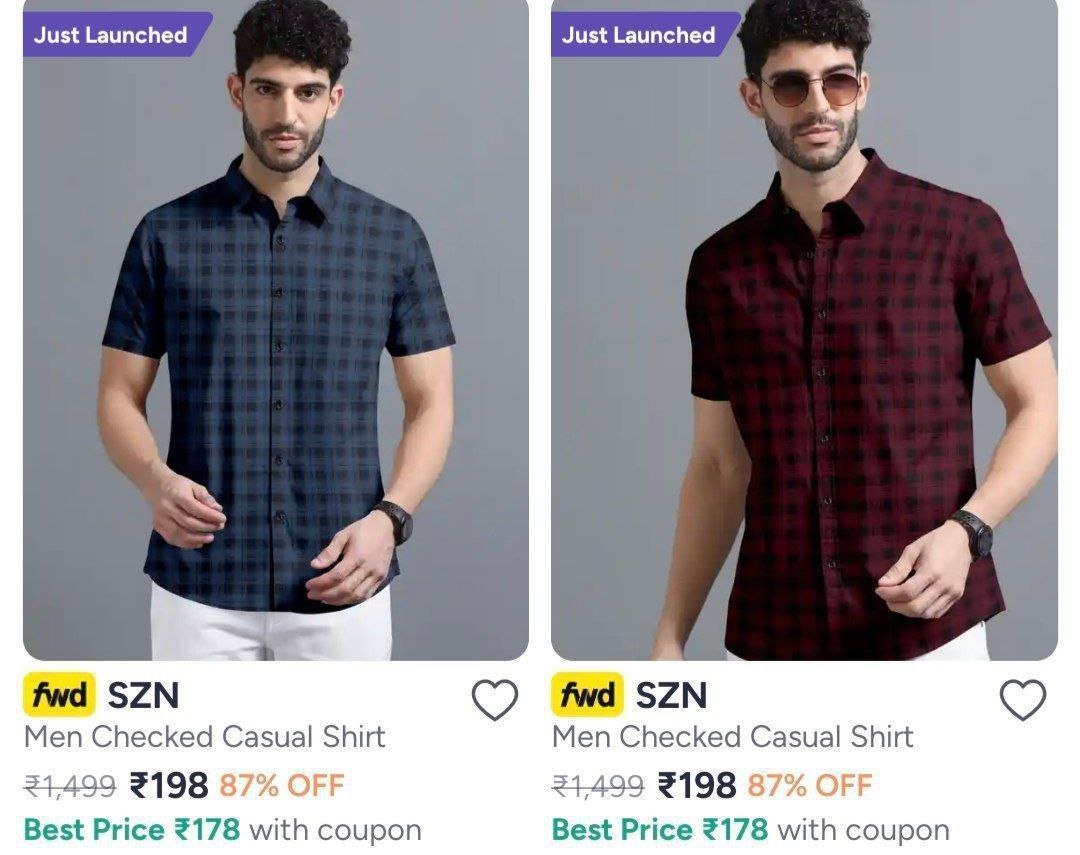
Task: Add blue checked shirt to wishlist
Action: click(x=495, y=699)
